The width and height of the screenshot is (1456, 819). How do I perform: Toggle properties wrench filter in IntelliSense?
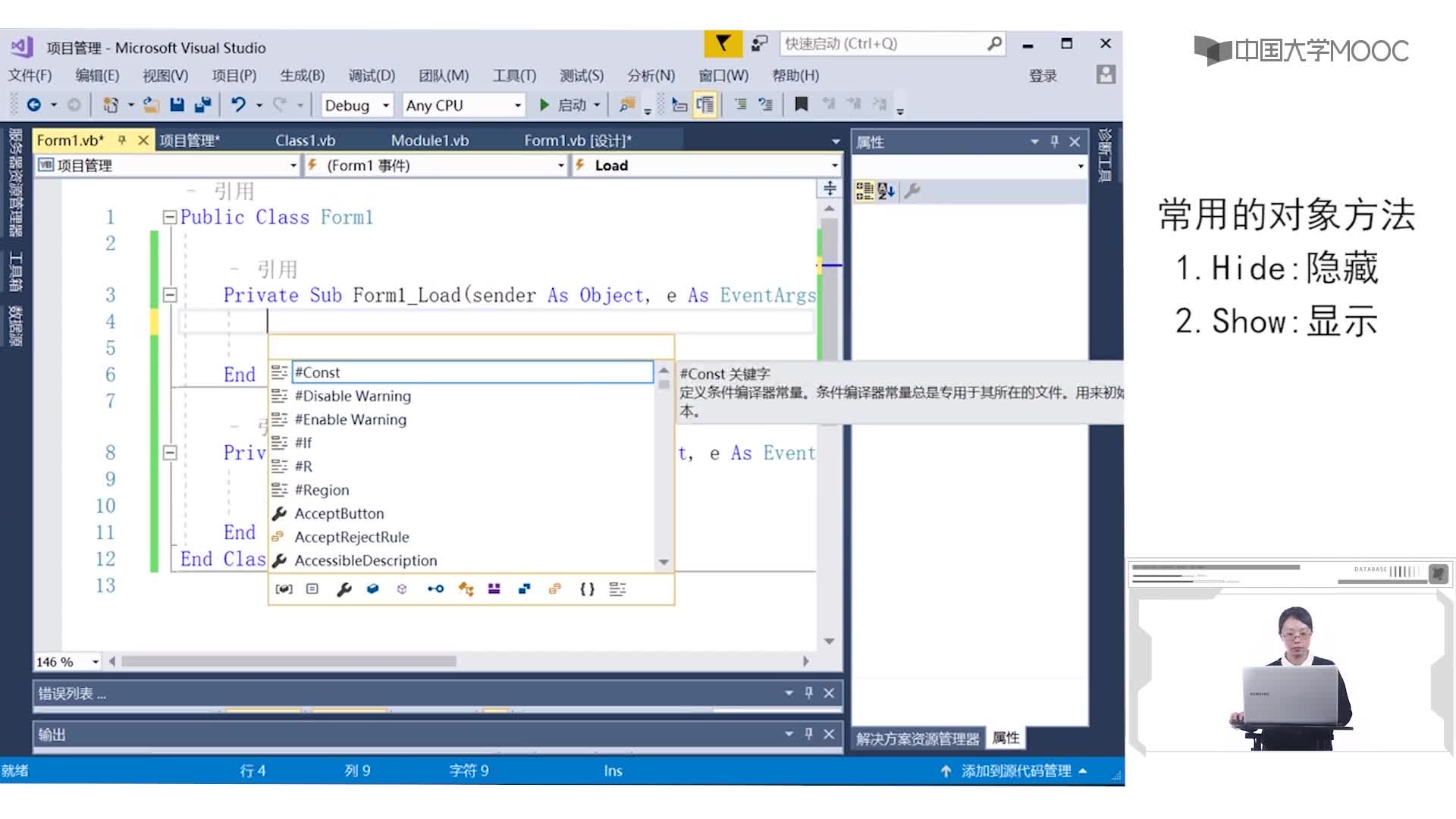(x=344, y=589)
